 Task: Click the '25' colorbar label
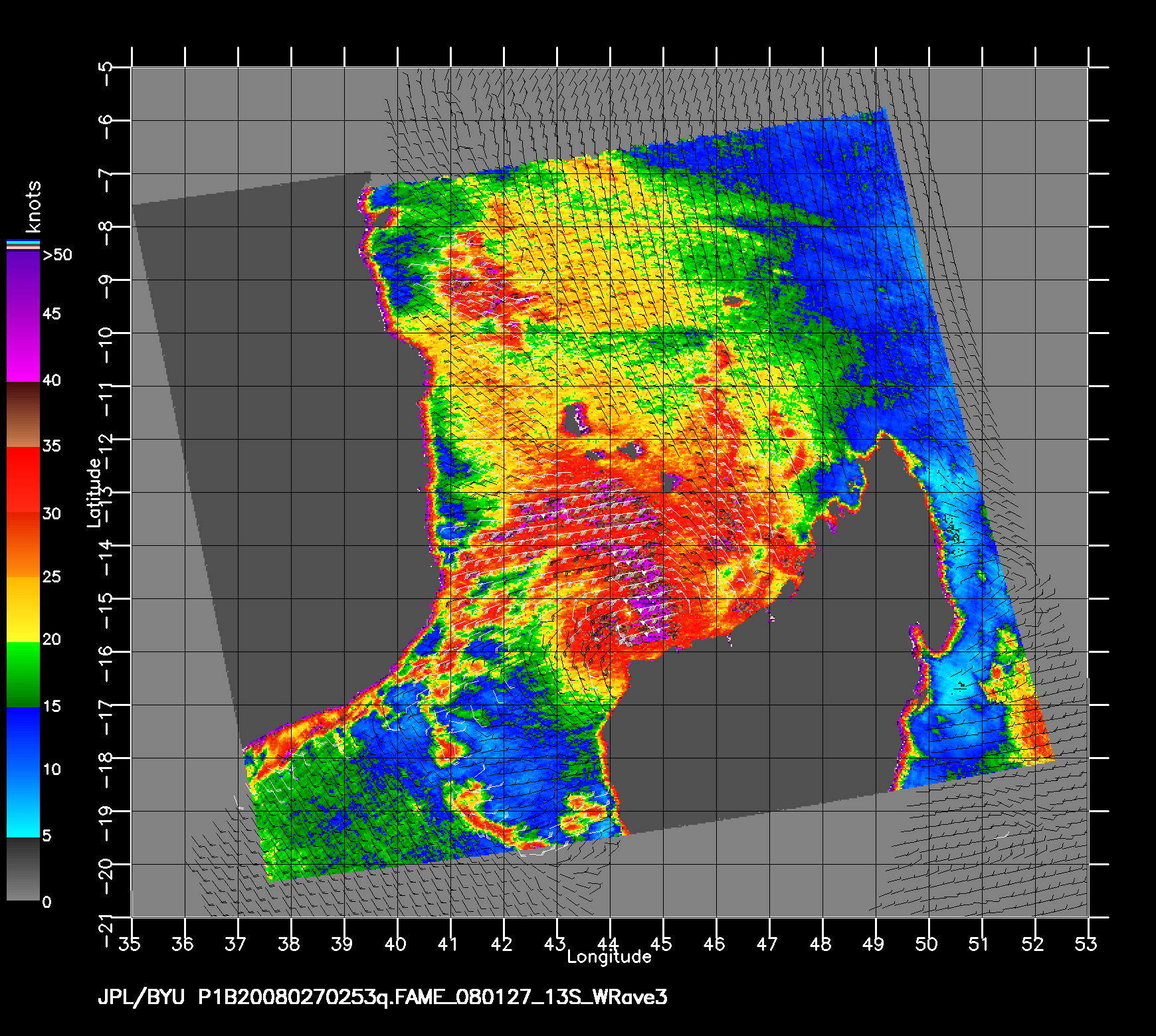pos(51,577)
